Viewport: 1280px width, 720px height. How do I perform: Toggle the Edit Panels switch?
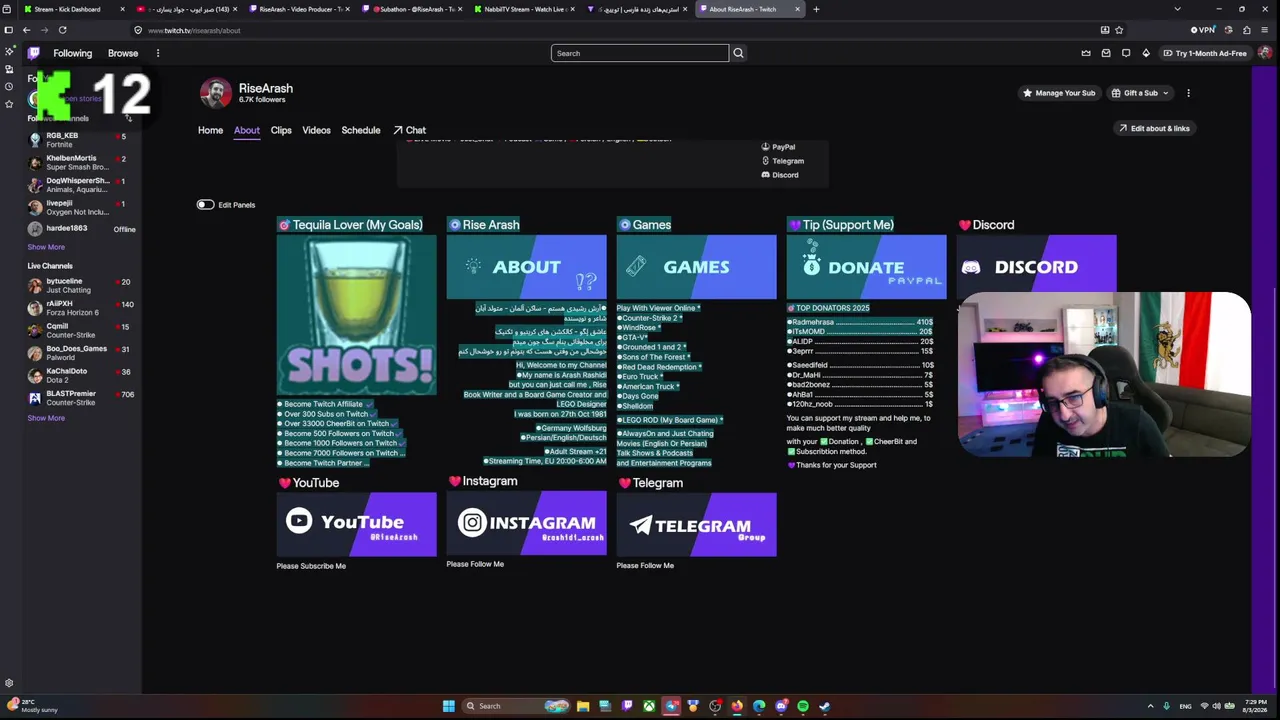(x=205, y=205)
